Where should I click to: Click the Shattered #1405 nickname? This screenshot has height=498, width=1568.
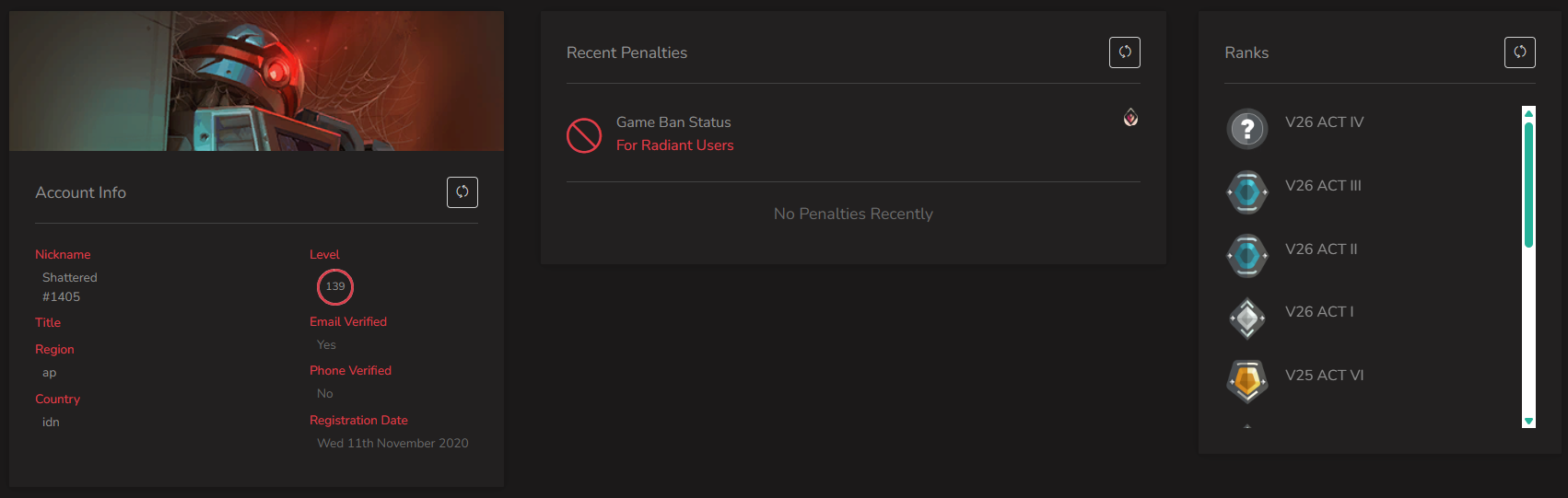tap(70, 287)
